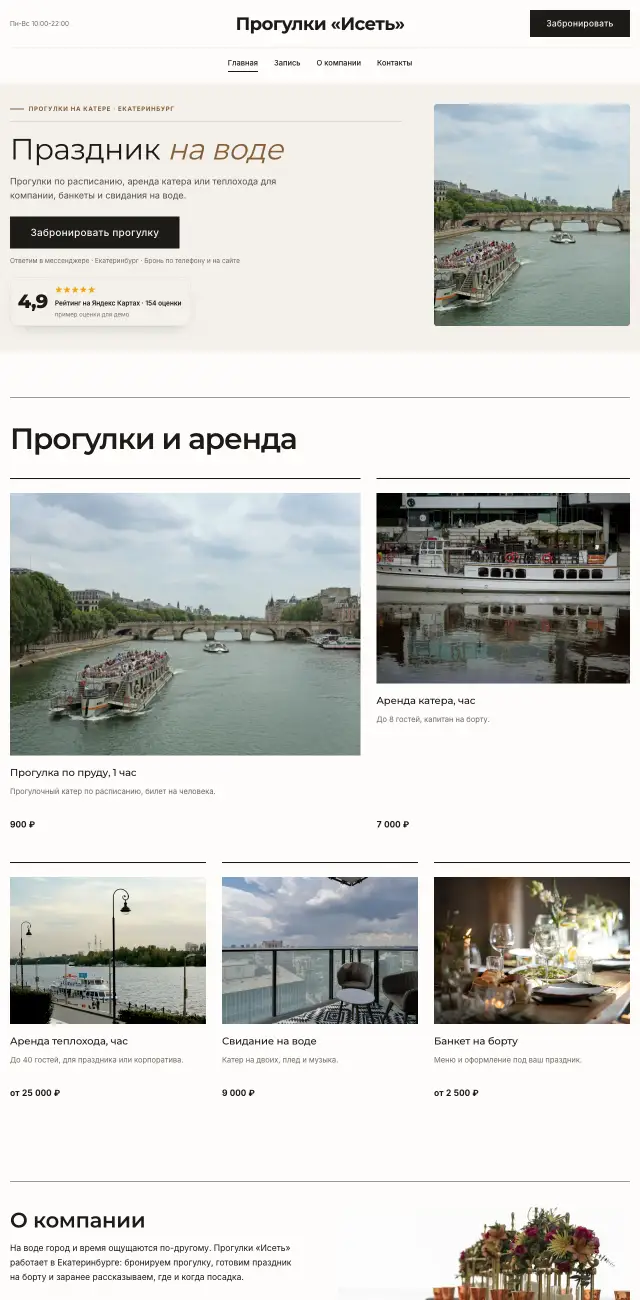Click the О компании section heading
This screenshot has height=1300, width=640.
[78, 1220]
